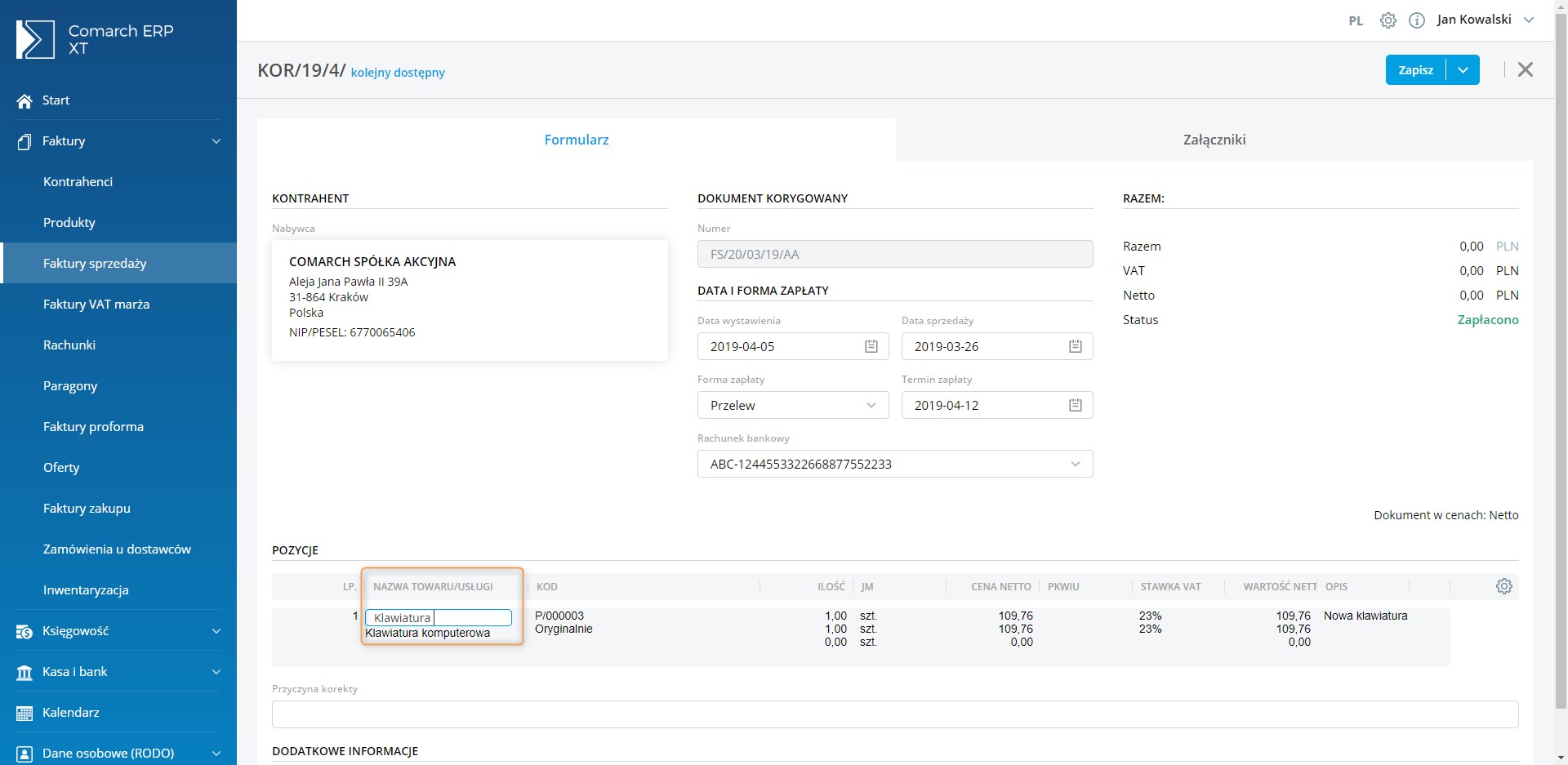The image size is (1568, 765).
Task: Click the Przyczyna korekty input field
Action: tap(894, 714)
